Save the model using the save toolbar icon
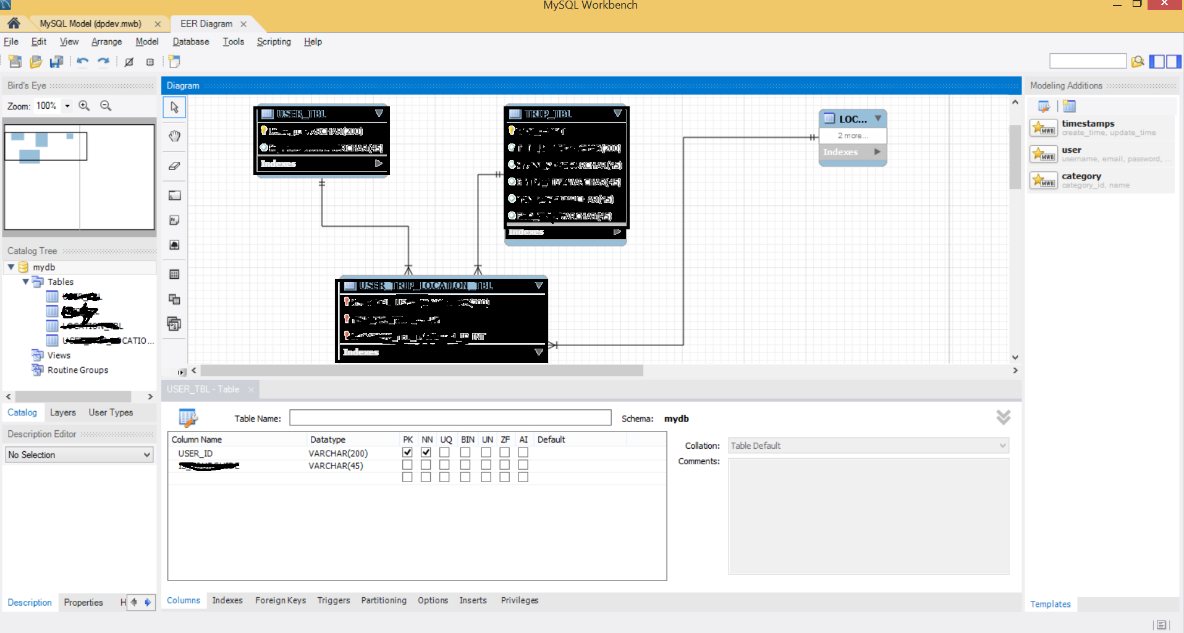 coord(55,61)
